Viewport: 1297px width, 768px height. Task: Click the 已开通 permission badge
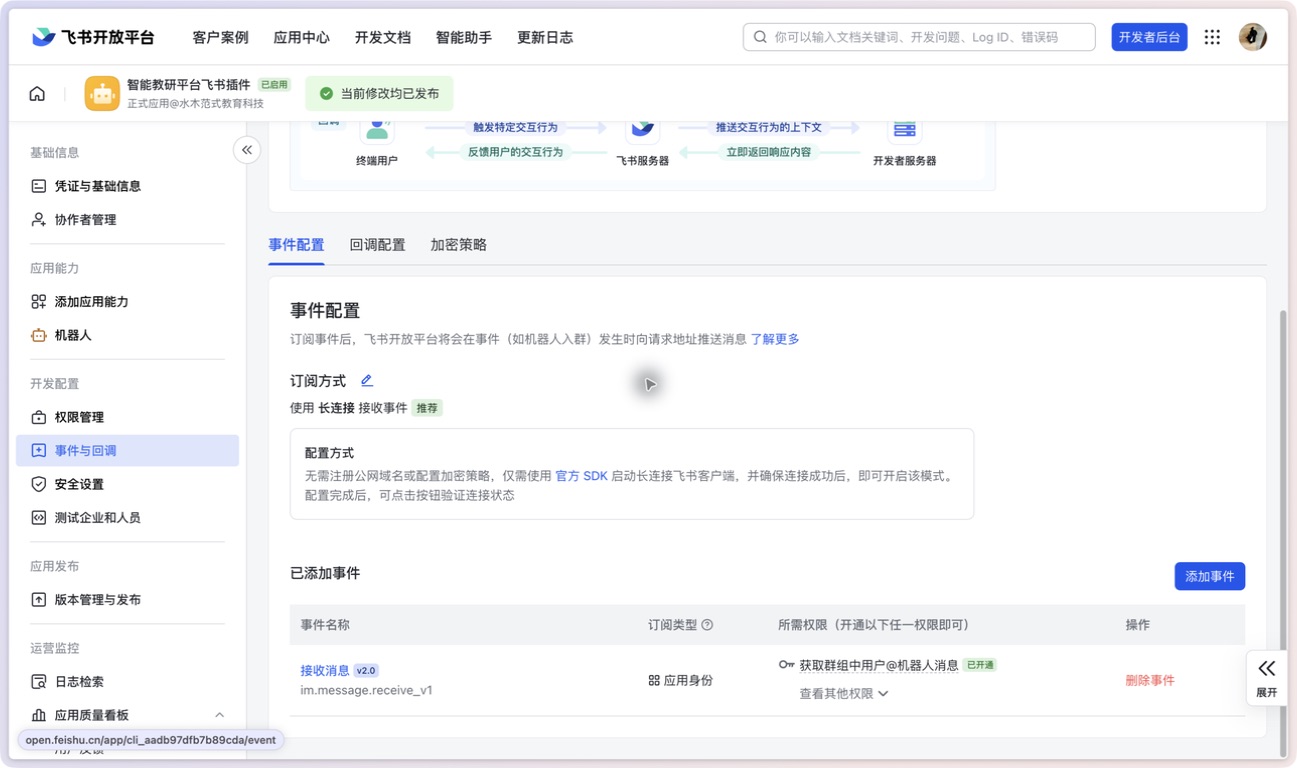[x=980, y=665]
